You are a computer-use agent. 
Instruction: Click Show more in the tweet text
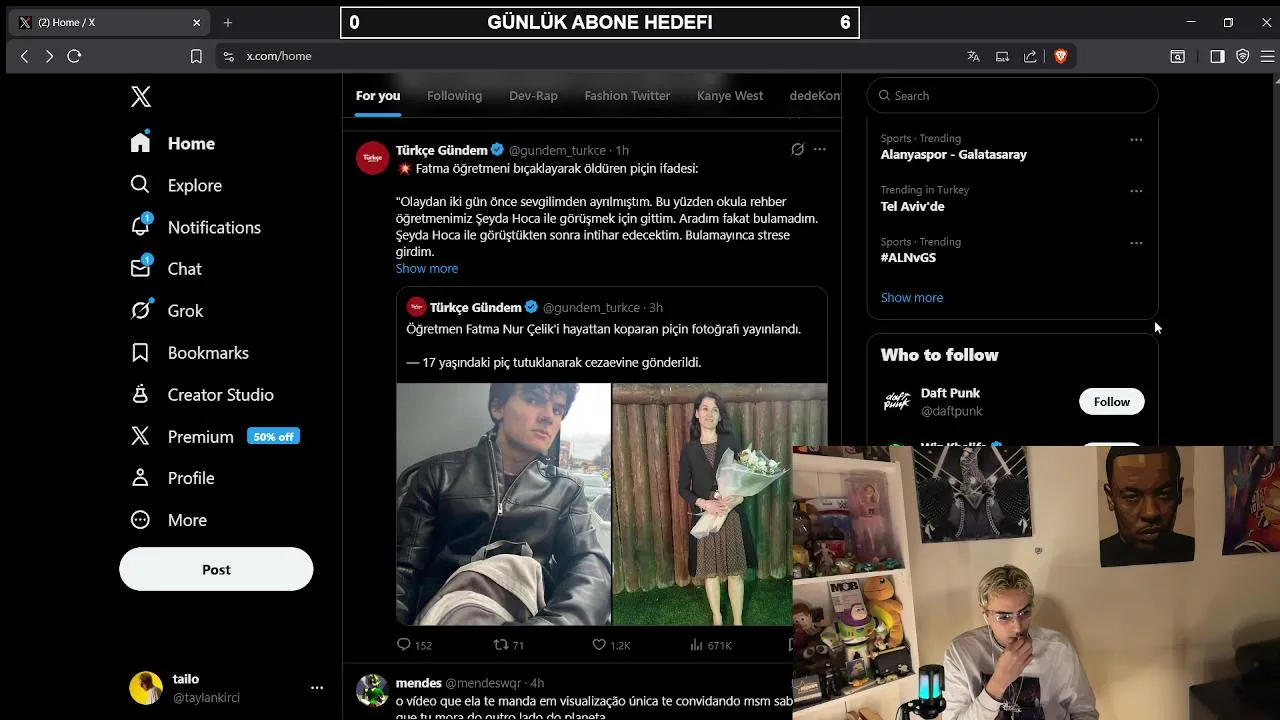click(x=427, y=268)
